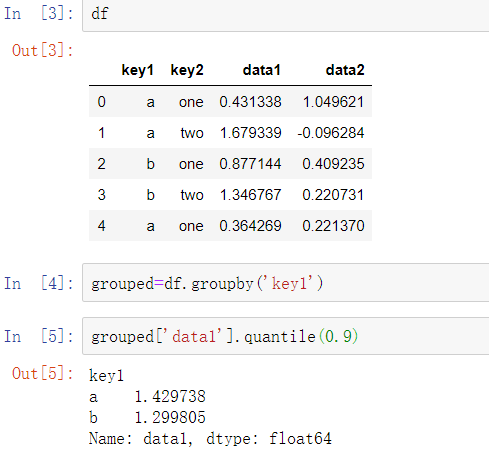Select the cell with value 1.346767
489x449 pixels.
click(250, 195)
